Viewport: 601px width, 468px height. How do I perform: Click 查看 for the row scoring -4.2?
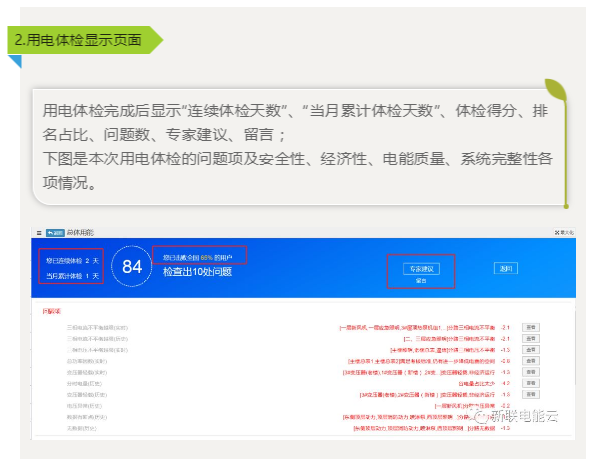pos(531,383)
